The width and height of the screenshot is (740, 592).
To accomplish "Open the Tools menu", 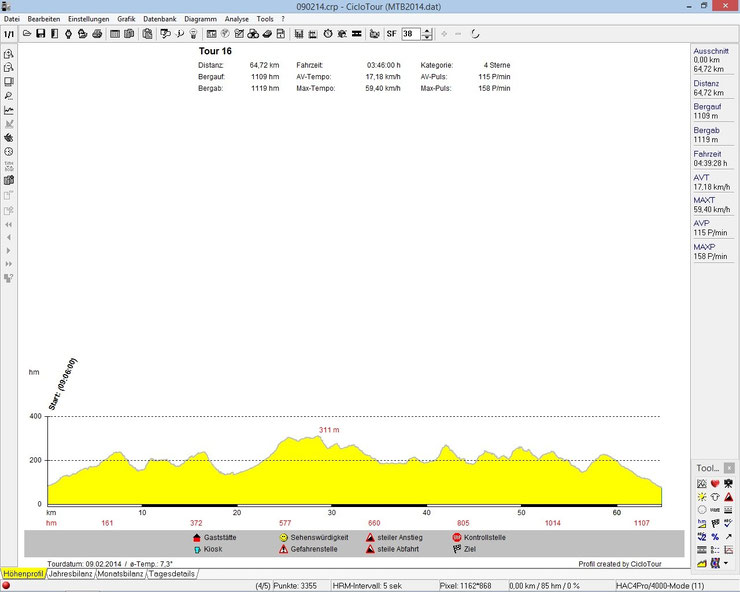I will pyautogui.click(x=265, y=19).
